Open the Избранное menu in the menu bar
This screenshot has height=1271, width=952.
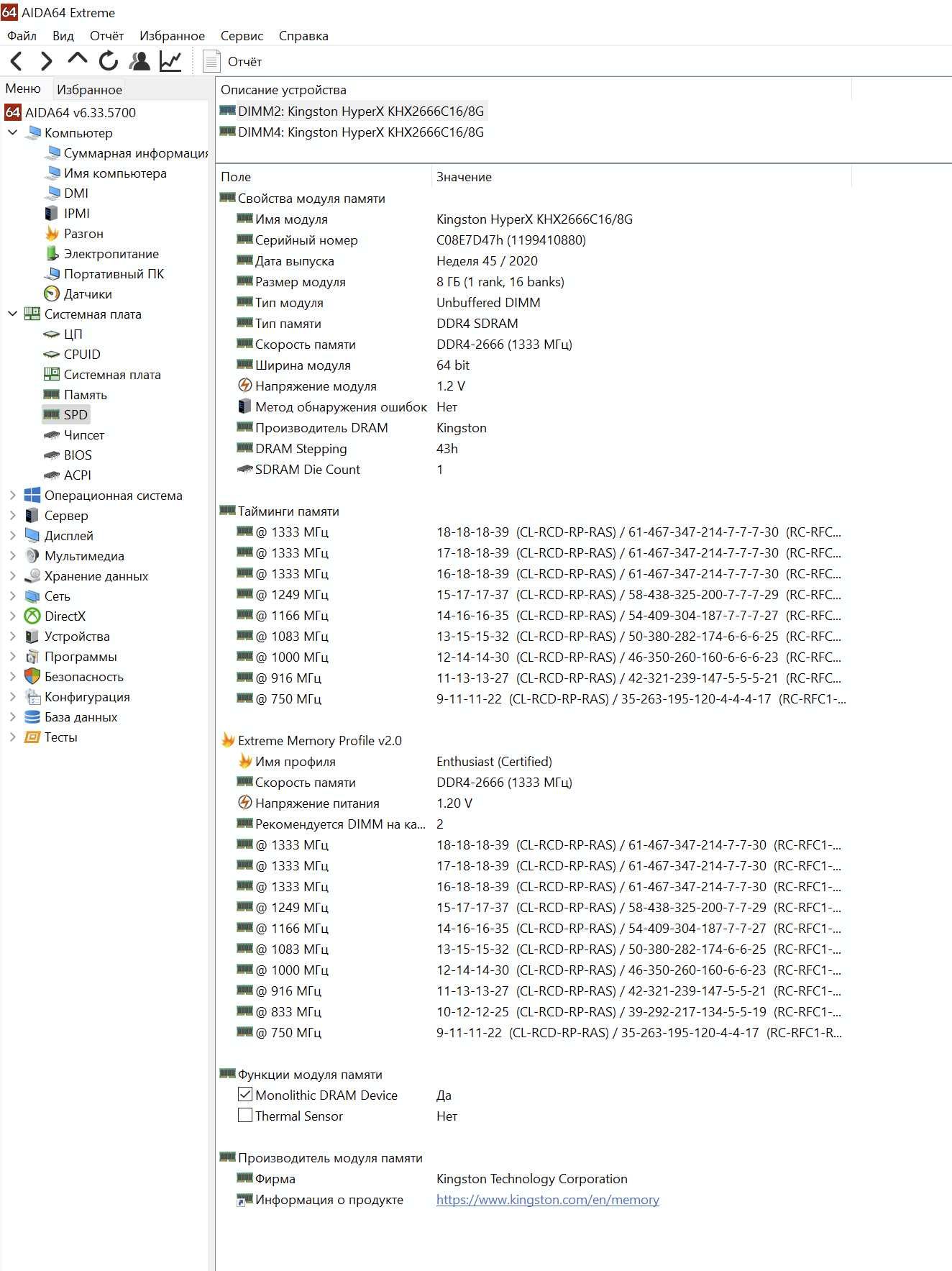click(173, 35)
